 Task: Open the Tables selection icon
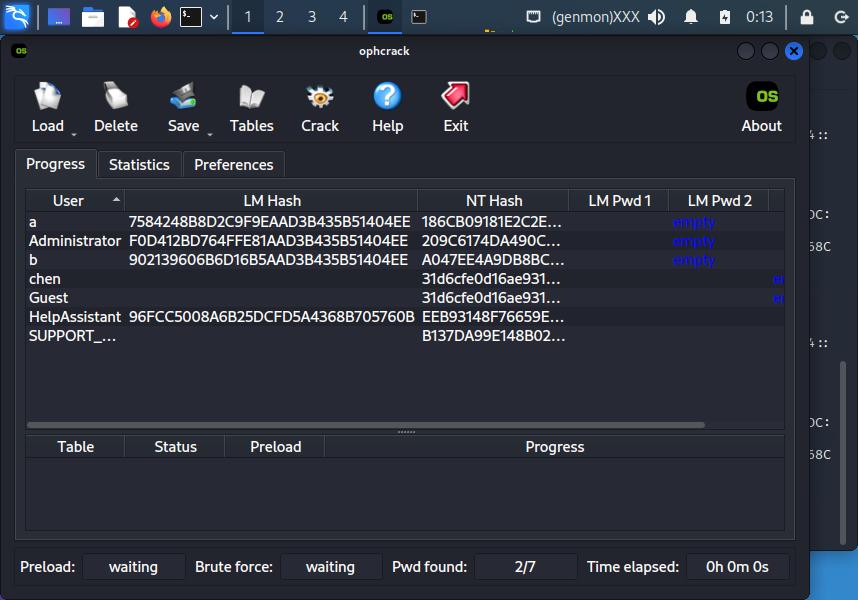point(251,95)
